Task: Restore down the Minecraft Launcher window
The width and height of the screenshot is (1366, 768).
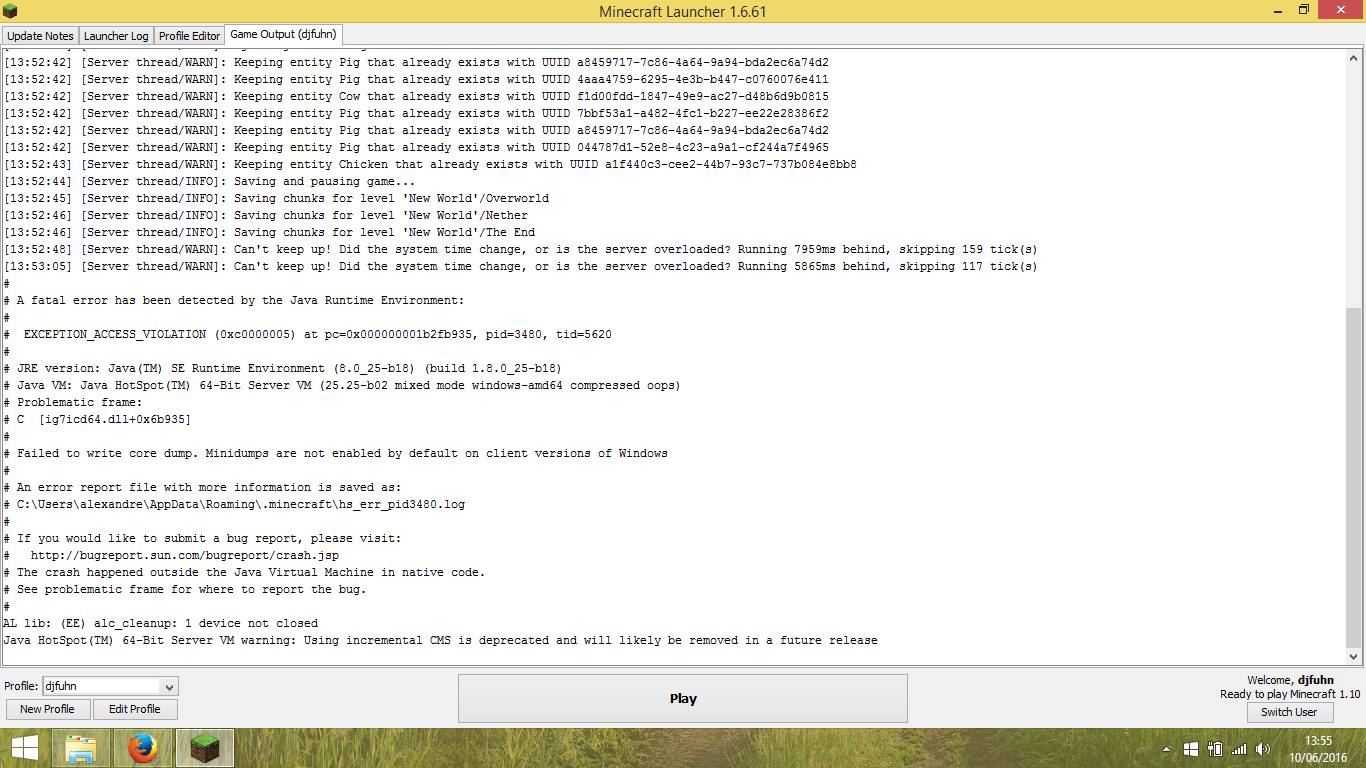Action: pos(1304,10)
